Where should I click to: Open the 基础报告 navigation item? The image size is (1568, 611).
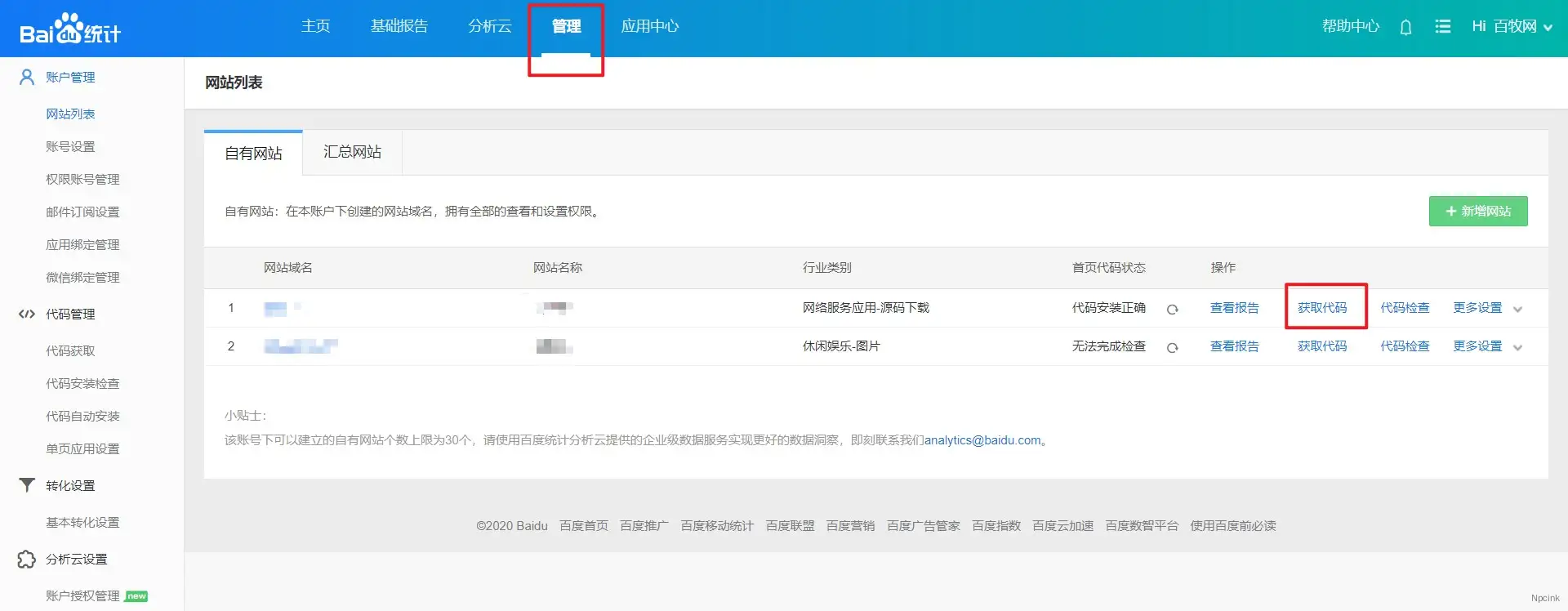[399, 26]
